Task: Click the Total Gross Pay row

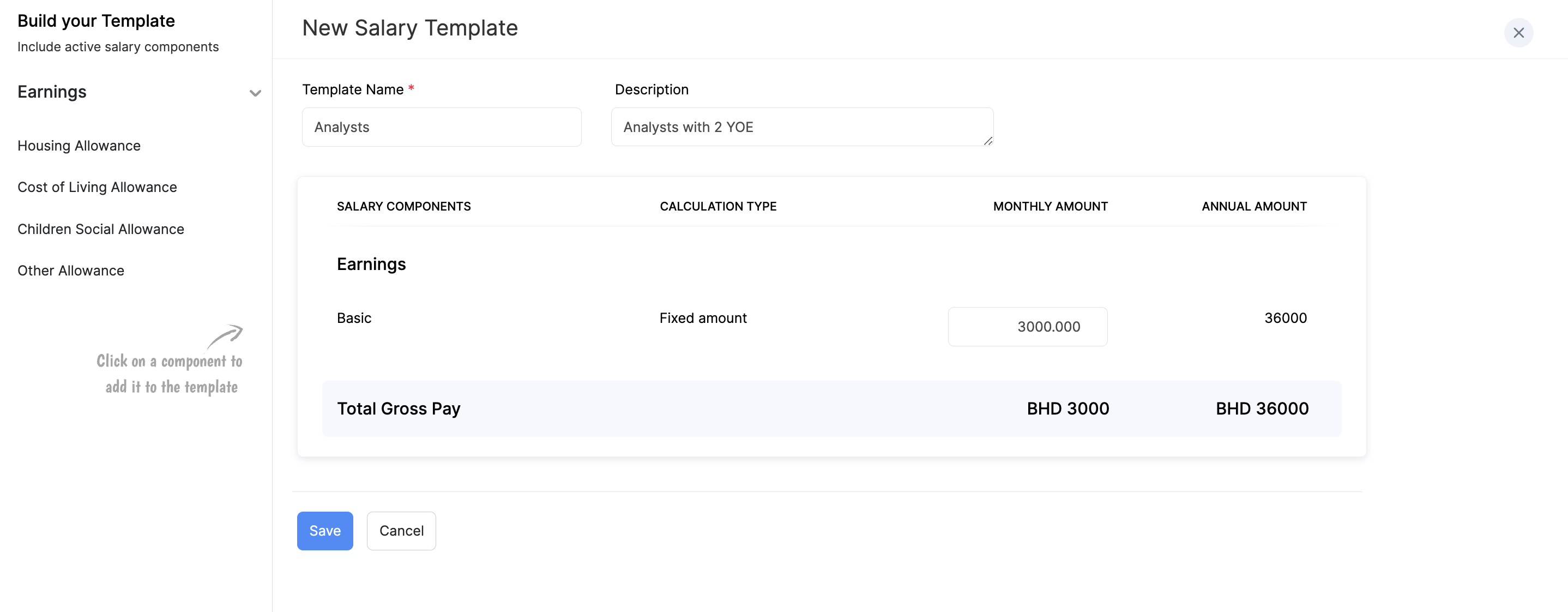Action: [x=399, y=409]
